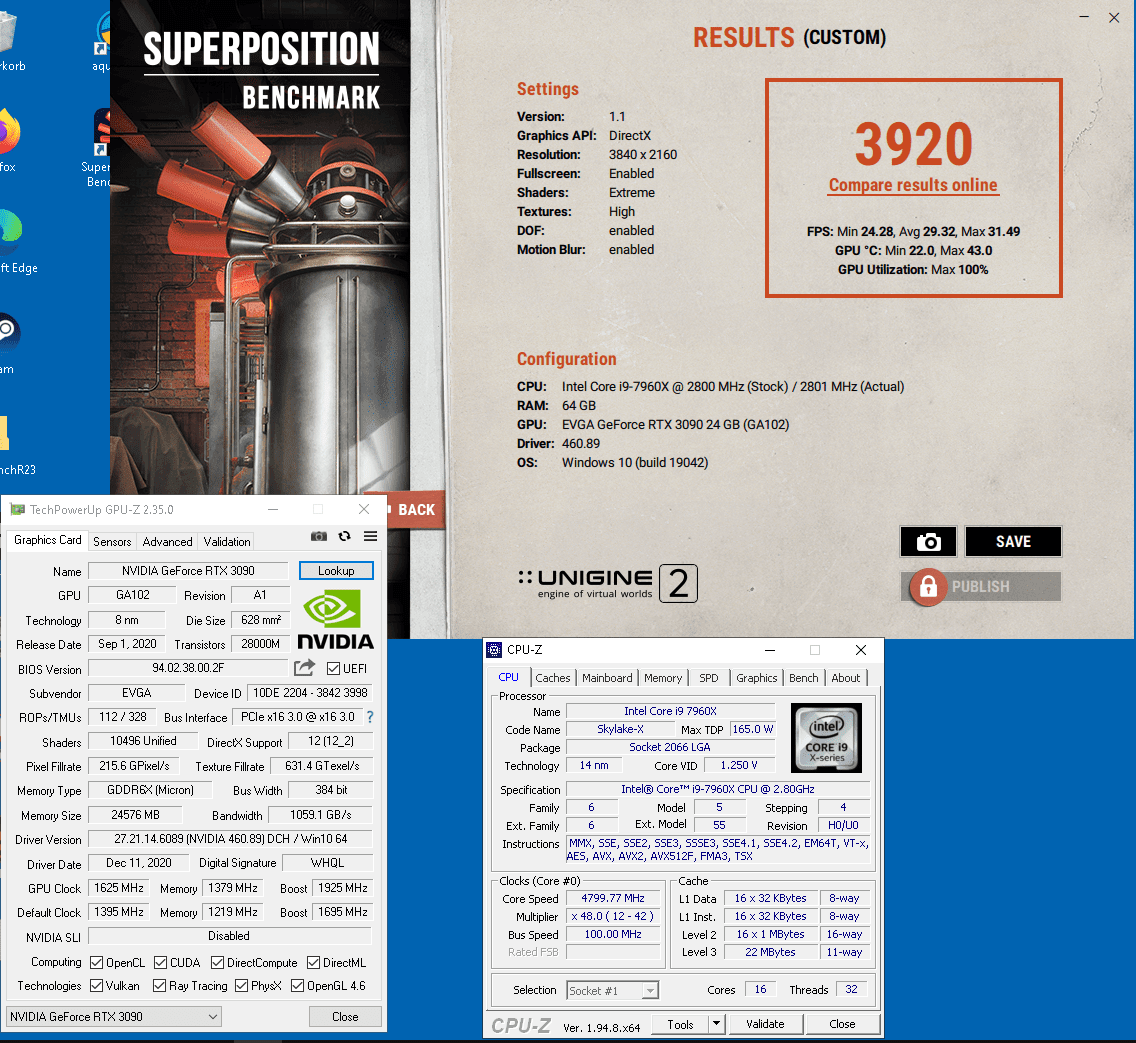1136x1043 pixels.
Task: Click the Memory Size value 24576 MB
Action: [135, 815]
